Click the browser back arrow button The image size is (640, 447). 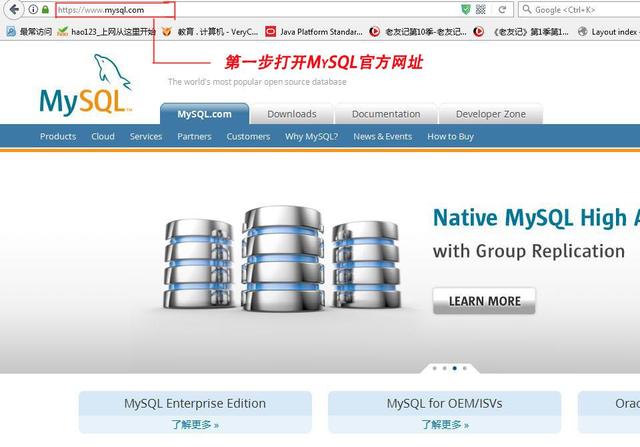[14, 9]
